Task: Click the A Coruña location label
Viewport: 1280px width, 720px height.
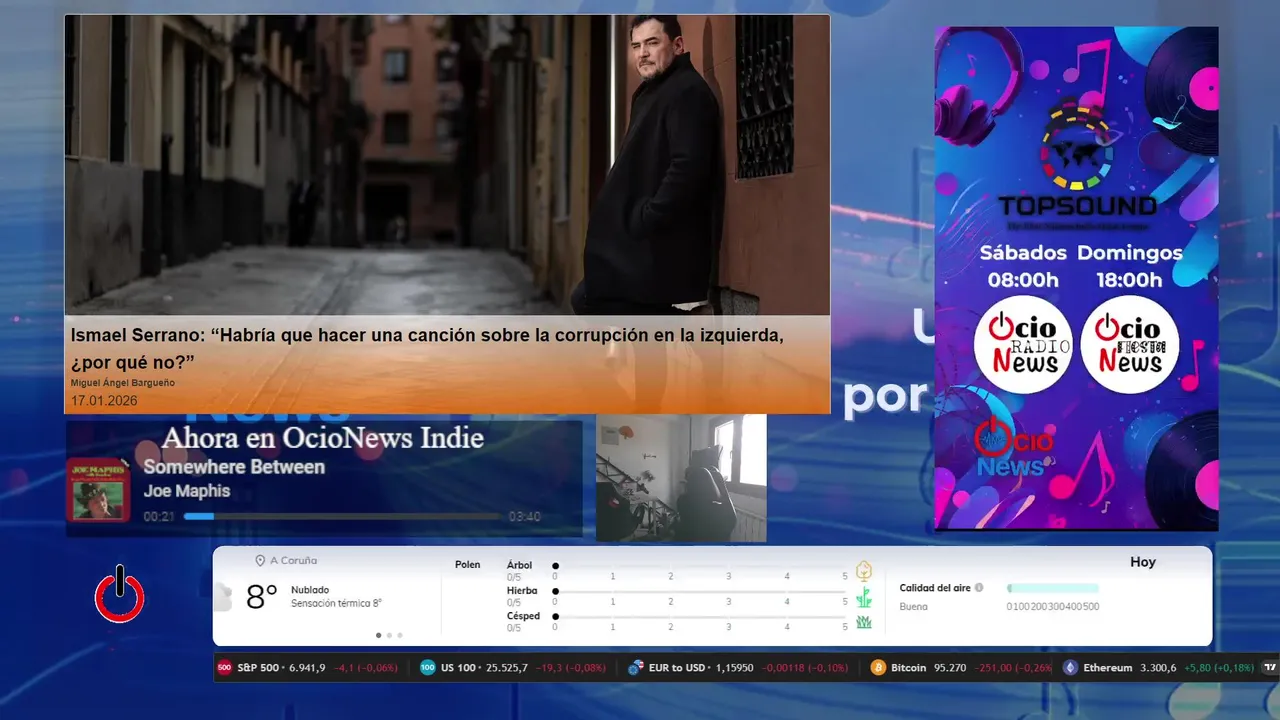Action: pyautogui.click(x=293, y=561)
